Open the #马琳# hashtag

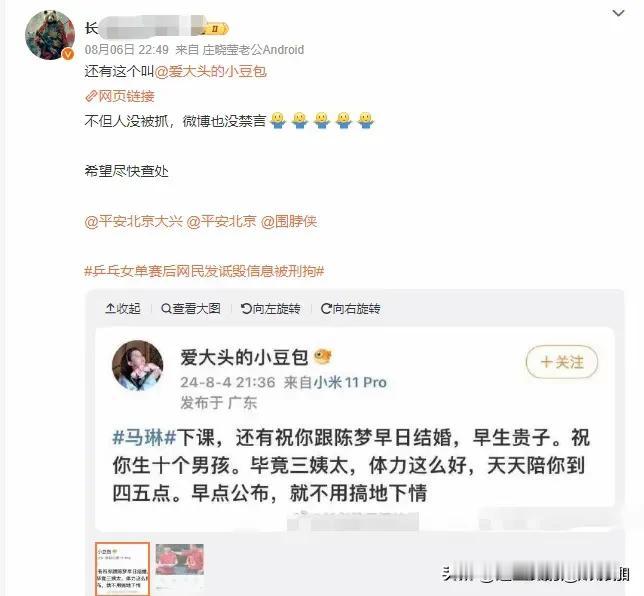(x=144, y=437)
